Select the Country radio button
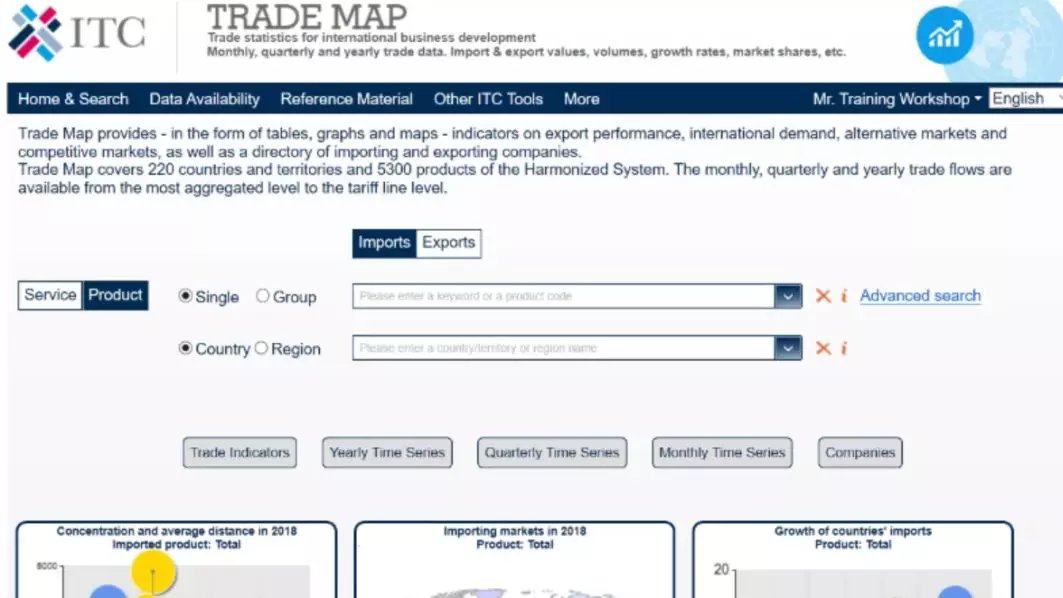Image resolution: width=1063 pixels, height=598 pixels. (x=185, y=348)
